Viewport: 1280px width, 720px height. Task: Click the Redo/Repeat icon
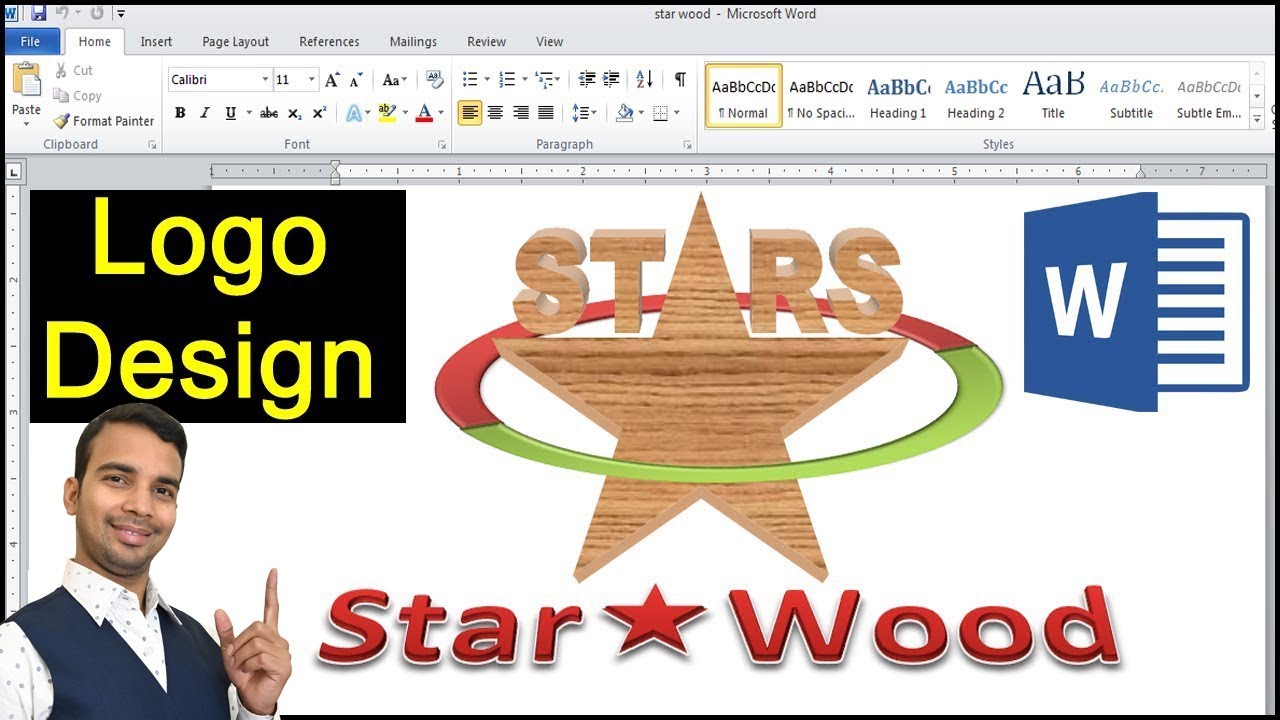[x=97, y=14]
